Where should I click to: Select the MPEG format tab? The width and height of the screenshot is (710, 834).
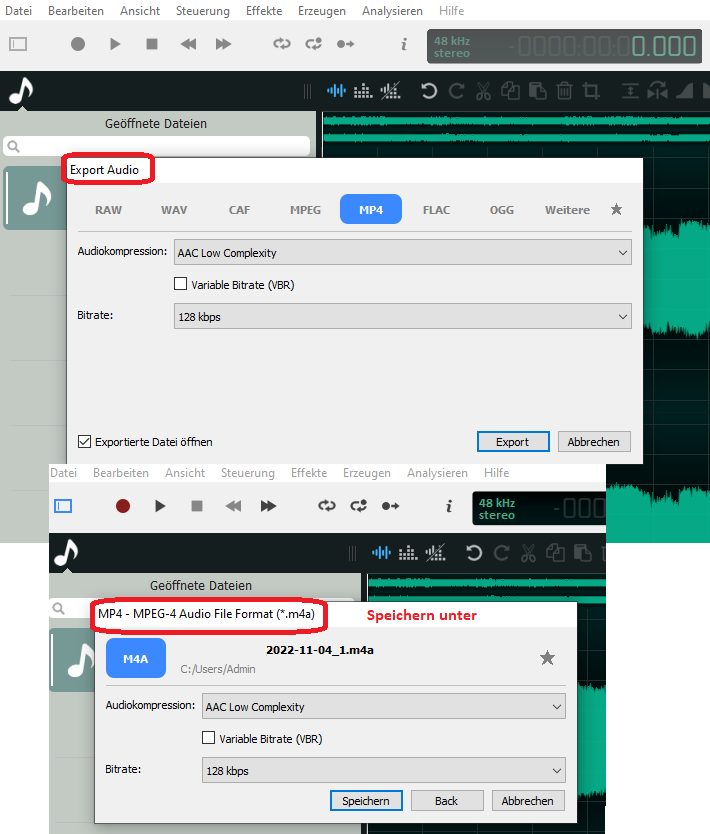click(x=305, y=210)
